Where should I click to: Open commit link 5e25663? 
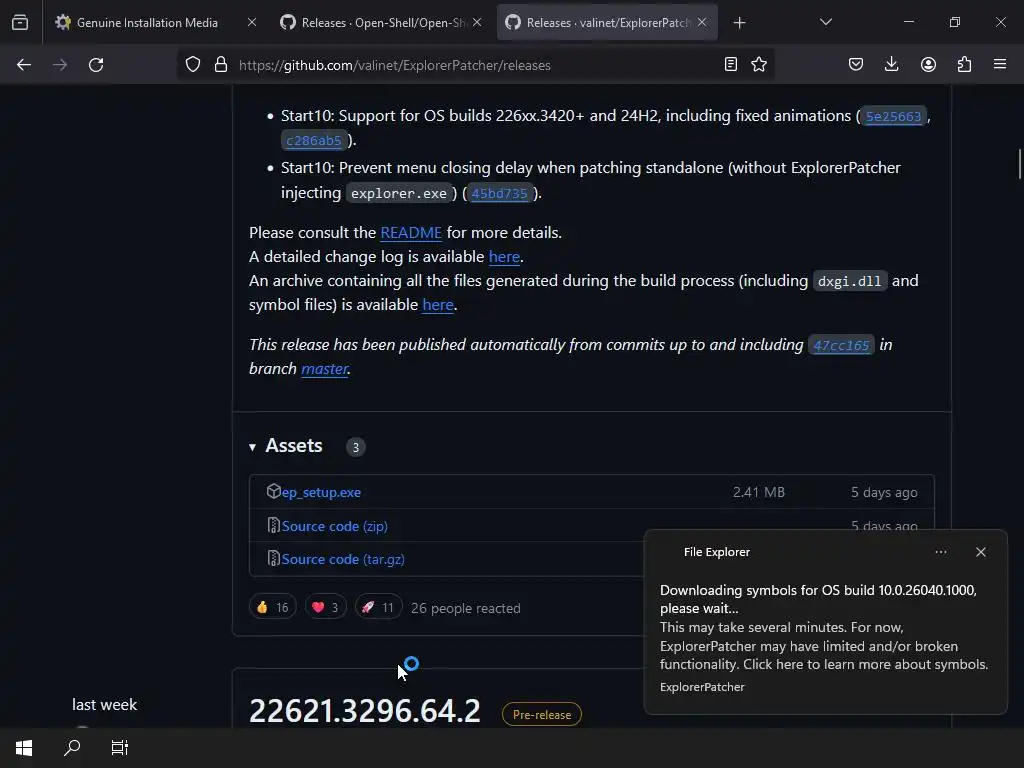click(893, 116)
